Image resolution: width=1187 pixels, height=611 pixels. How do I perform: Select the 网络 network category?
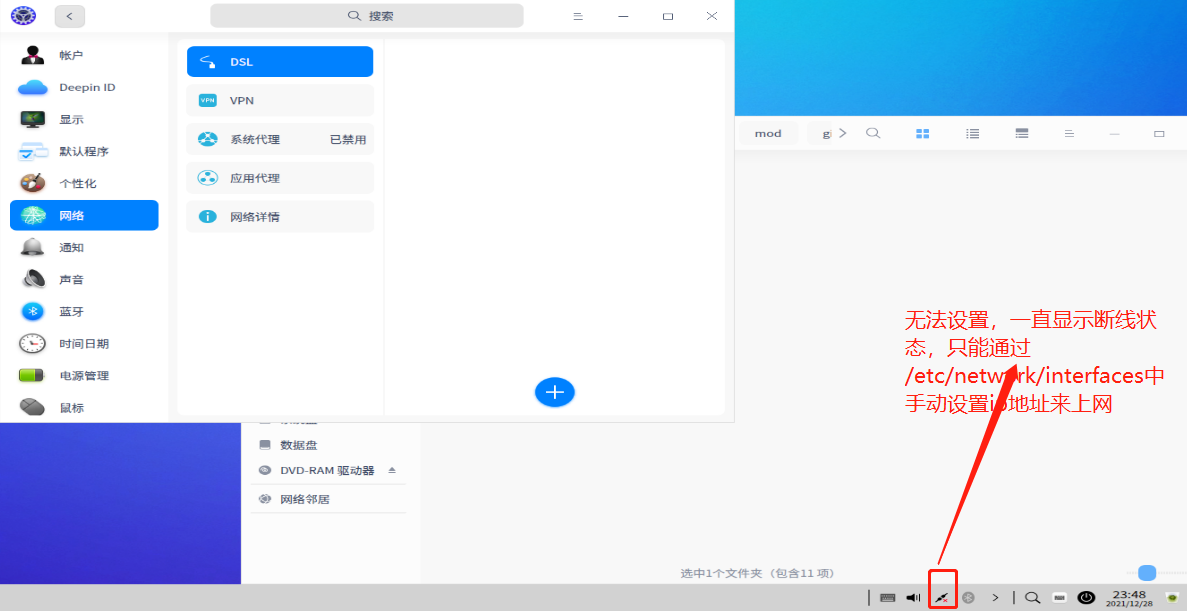pos(84,215)
